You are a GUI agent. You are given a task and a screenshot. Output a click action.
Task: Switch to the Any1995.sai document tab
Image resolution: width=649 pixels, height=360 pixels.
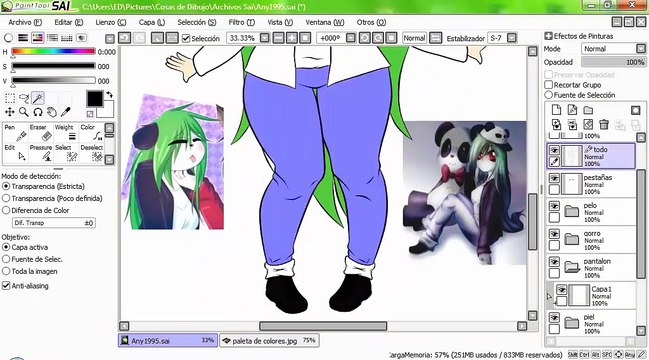(x=168, y=341)
